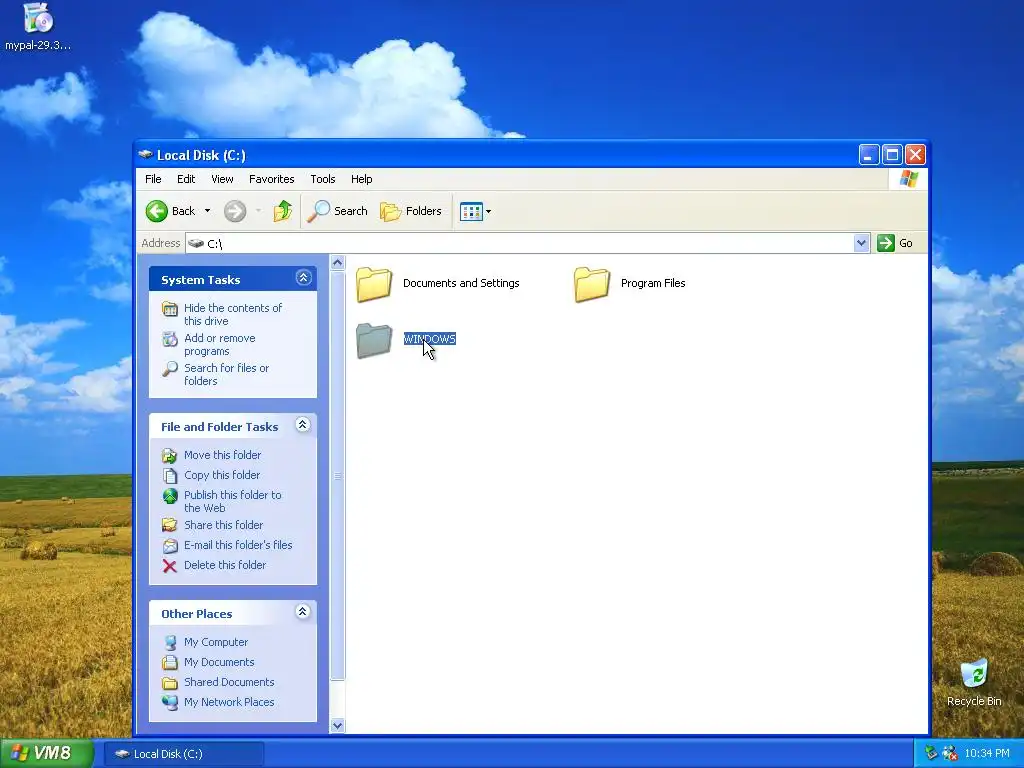Open the File menu
This screenshot has height=768, width=1024.
click(153, 179)
